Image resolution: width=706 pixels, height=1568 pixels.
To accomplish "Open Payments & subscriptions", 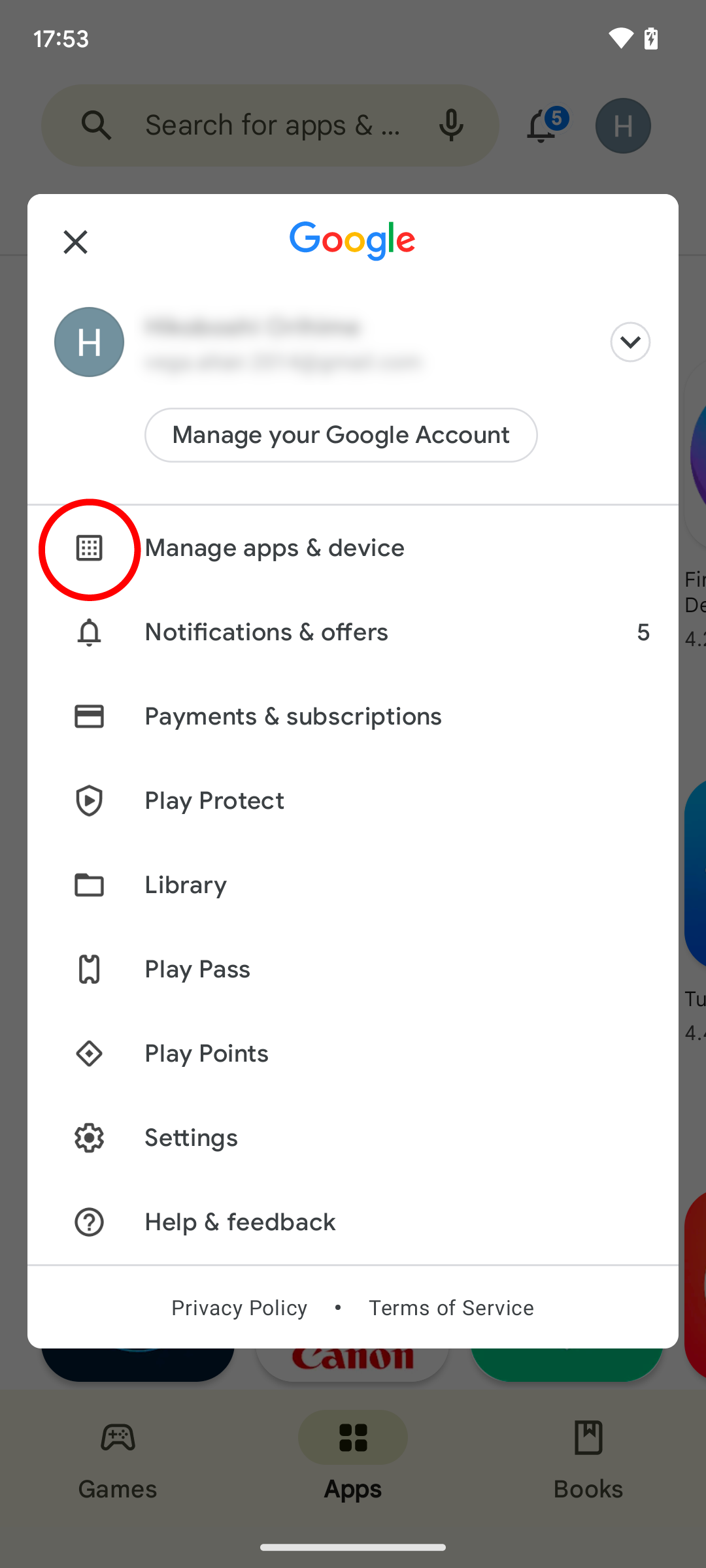I will 353,717.
